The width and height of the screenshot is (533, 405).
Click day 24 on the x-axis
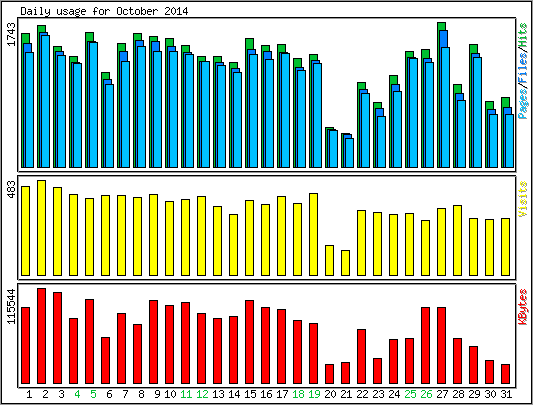pyautogui.click(x=394, y=394)
